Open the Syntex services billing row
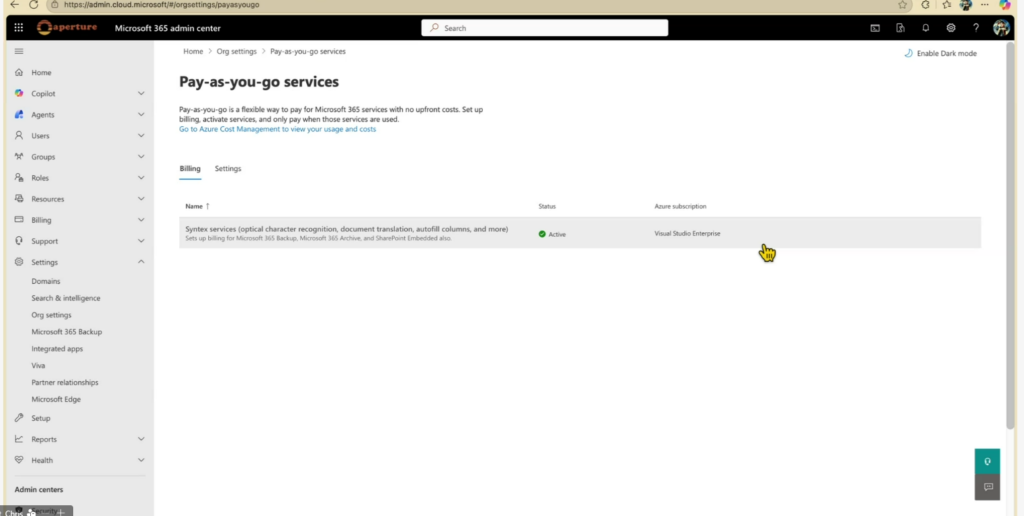 pyautogui.click(x=580, y=233)
